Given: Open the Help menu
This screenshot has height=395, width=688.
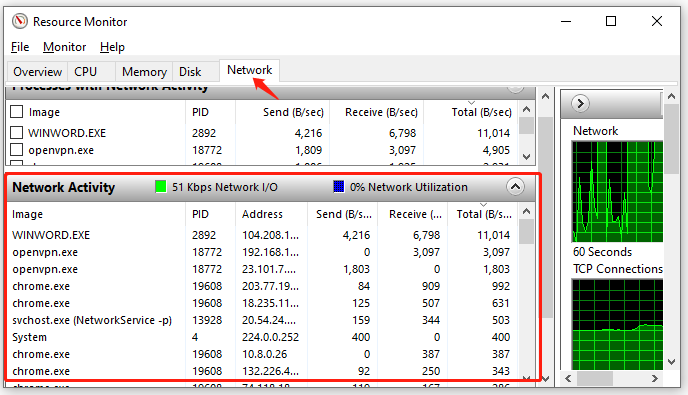Looking at the screenshot, I should coord(112,47).
